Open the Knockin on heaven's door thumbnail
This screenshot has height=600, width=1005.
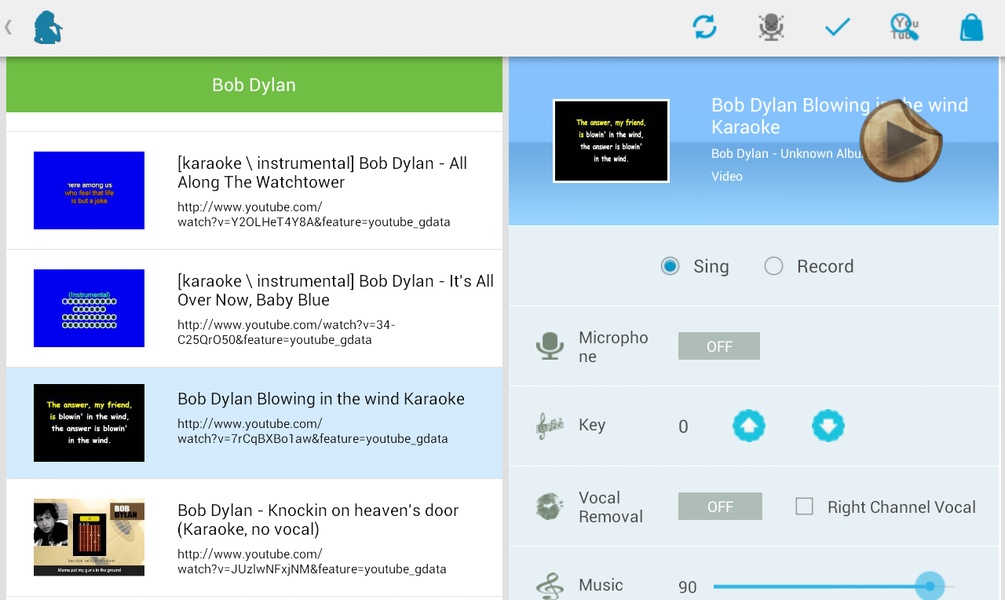[x=89, y=537]
